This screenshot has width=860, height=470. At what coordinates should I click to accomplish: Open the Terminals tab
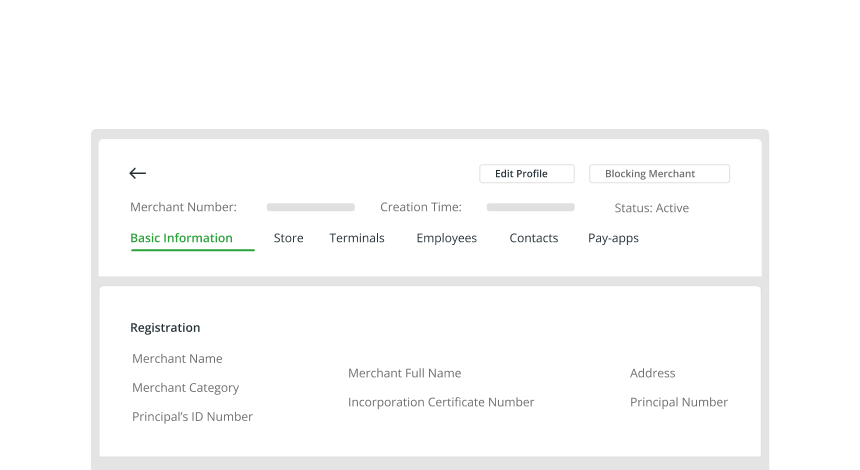(357, 238)
